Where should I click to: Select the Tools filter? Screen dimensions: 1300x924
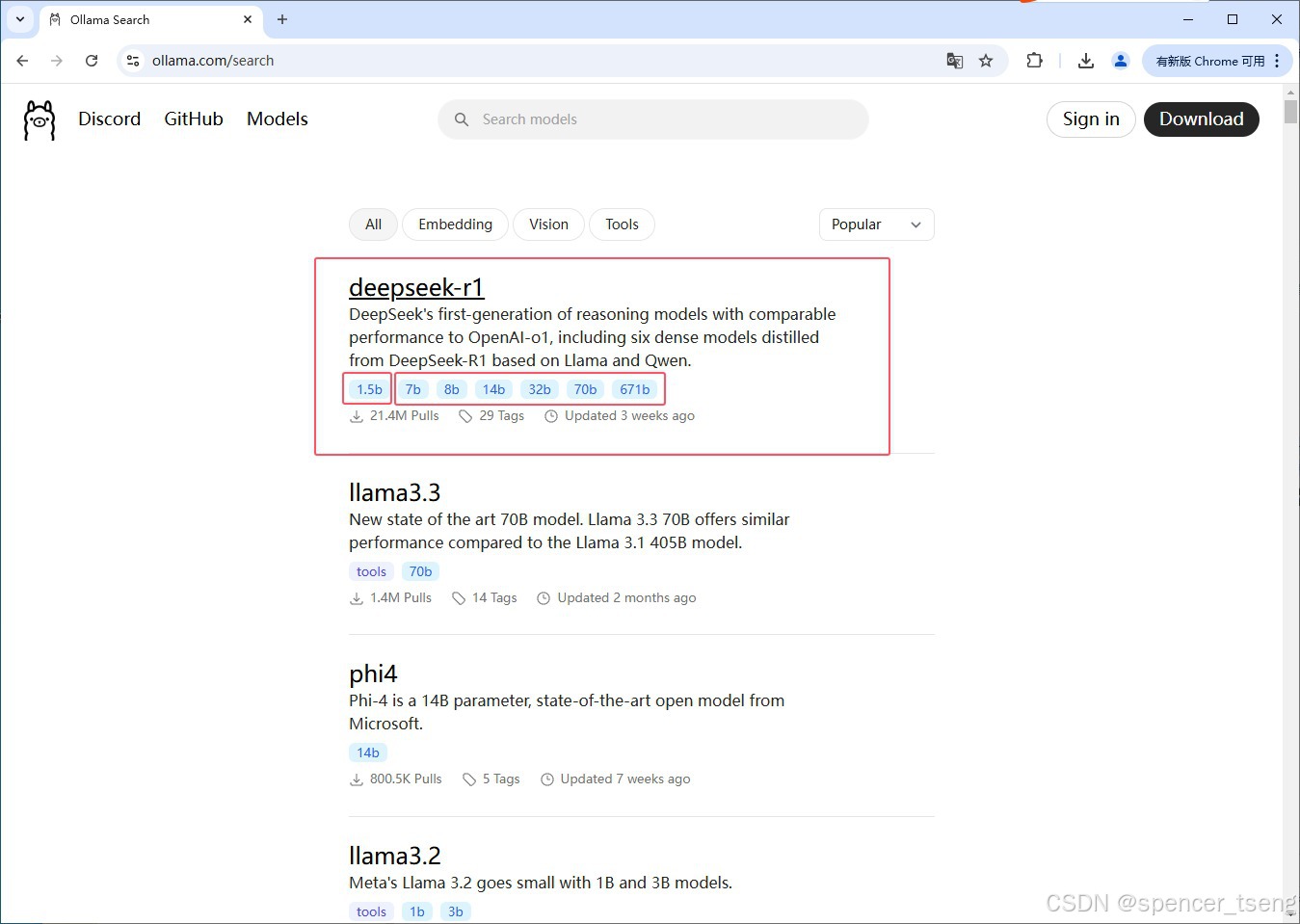pyautogui.click(x=622, y=224)
